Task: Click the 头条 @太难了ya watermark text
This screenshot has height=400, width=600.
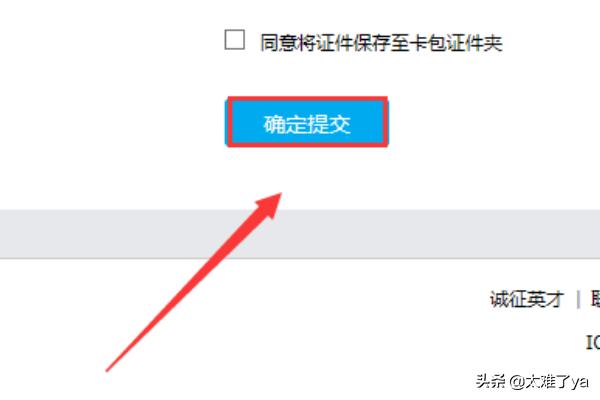Action: coord(532,382)
